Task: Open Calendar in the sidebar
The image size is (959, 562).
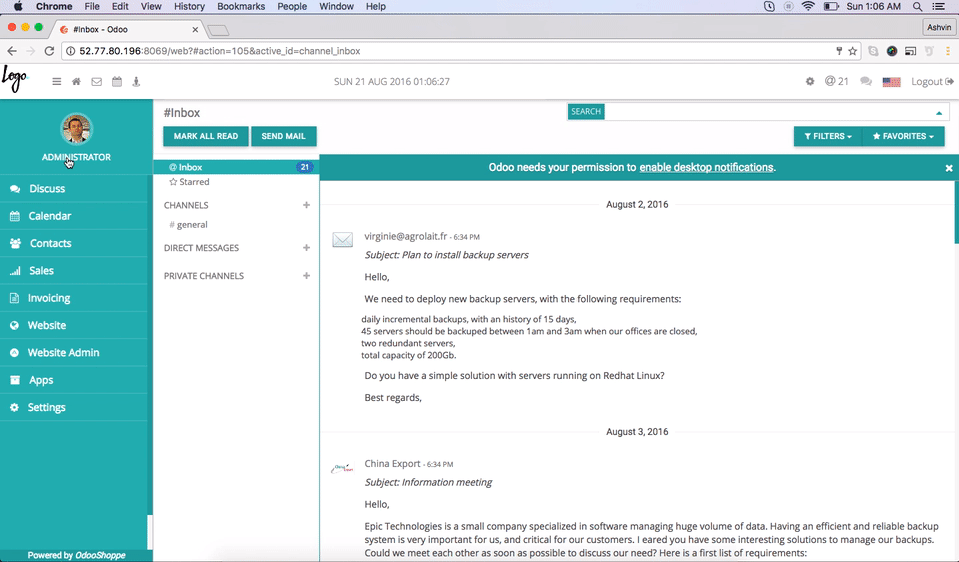Action: tap(50, 216)
